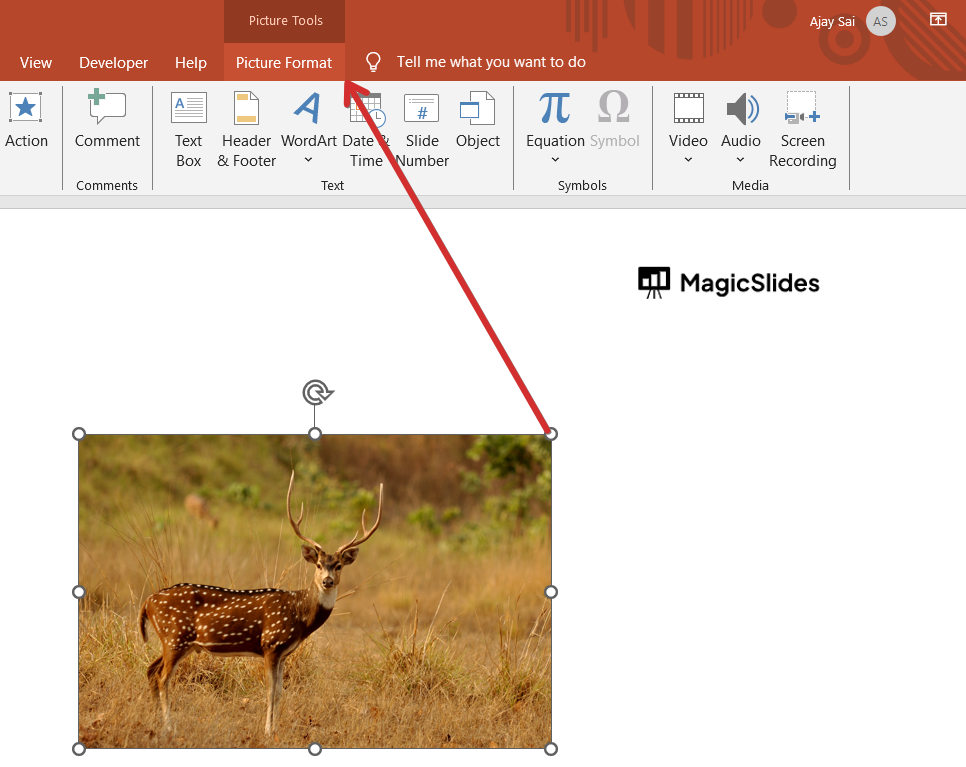Open the View tab

36,62
